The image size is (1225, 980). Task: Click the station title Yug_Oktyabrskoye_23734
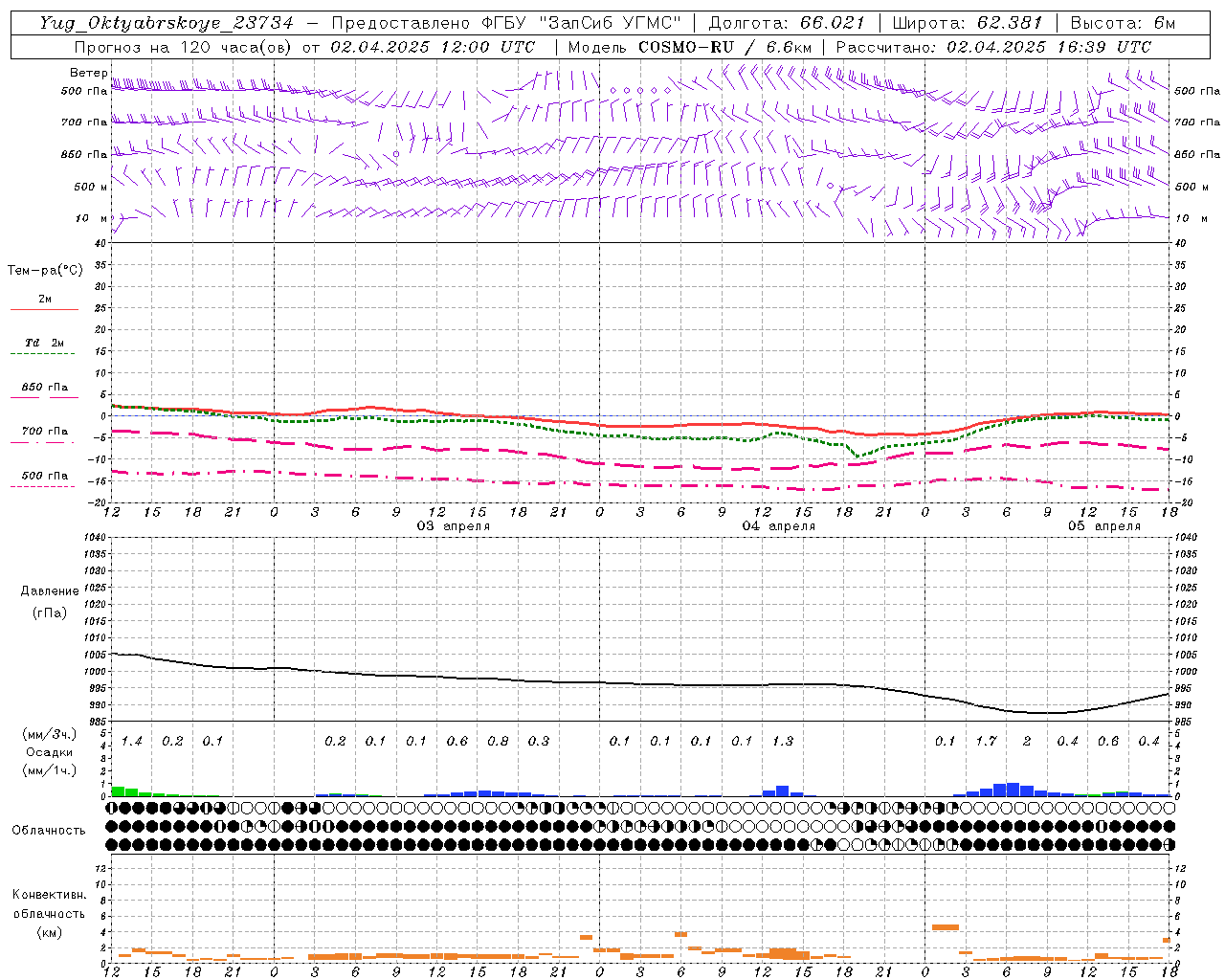pos(167,23)
